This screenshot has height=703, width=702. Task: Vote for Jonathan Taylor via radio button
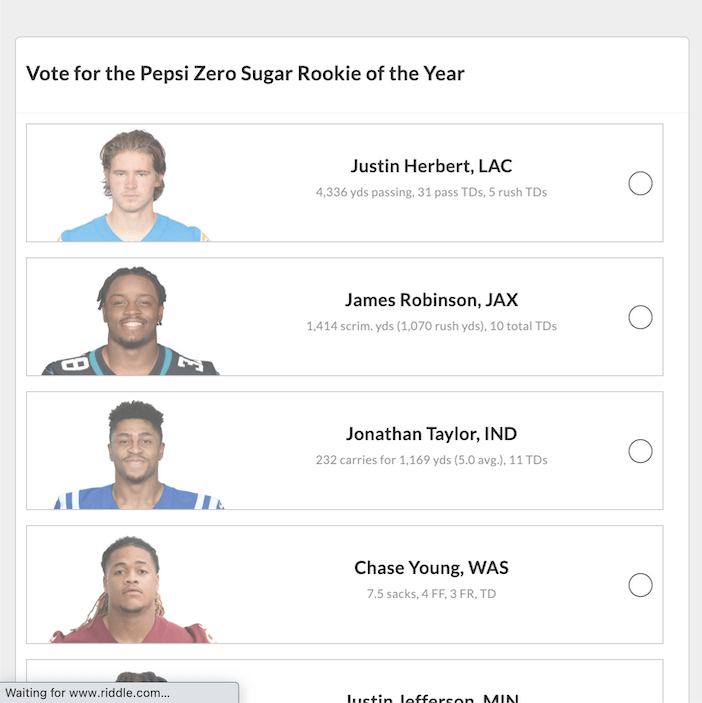pyautogui.click(x=640, y=451)
